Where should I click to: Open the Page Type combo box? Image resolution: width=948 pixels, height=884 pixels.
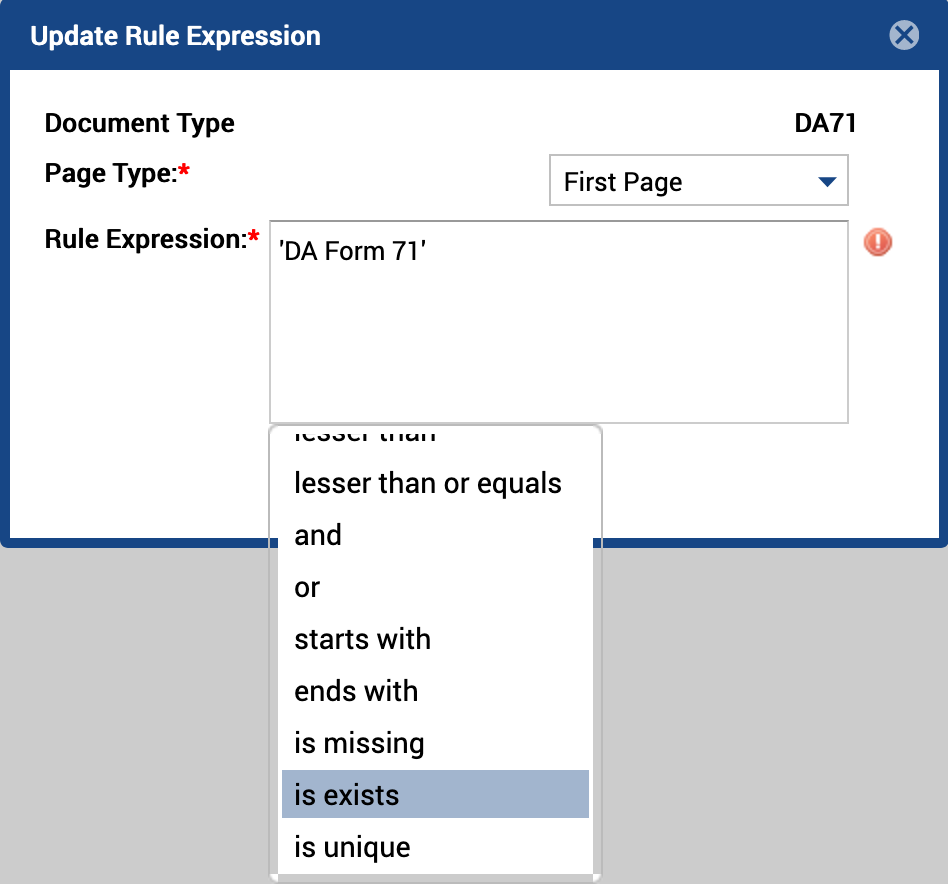point(698,180)
